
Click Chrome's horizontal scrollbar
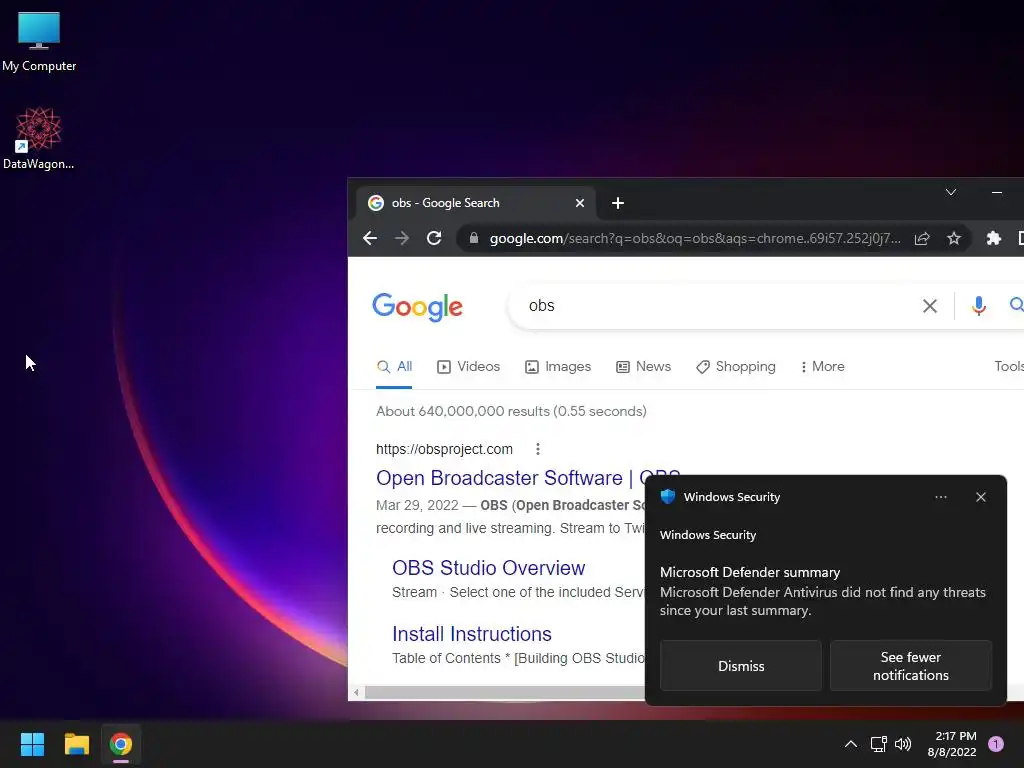(504, 692)
